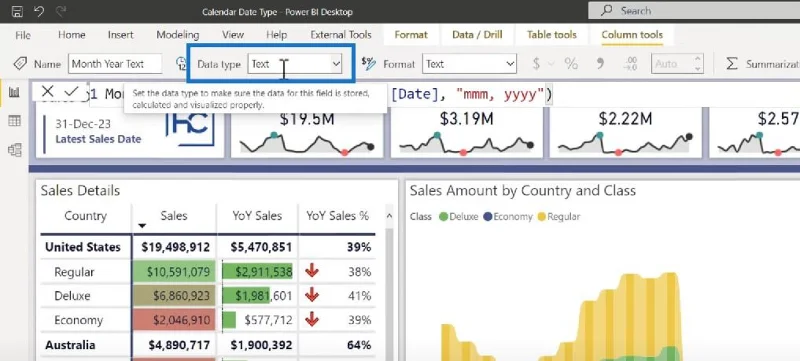
Task: Switch to the Table tools tab
Action: point(552,35)
